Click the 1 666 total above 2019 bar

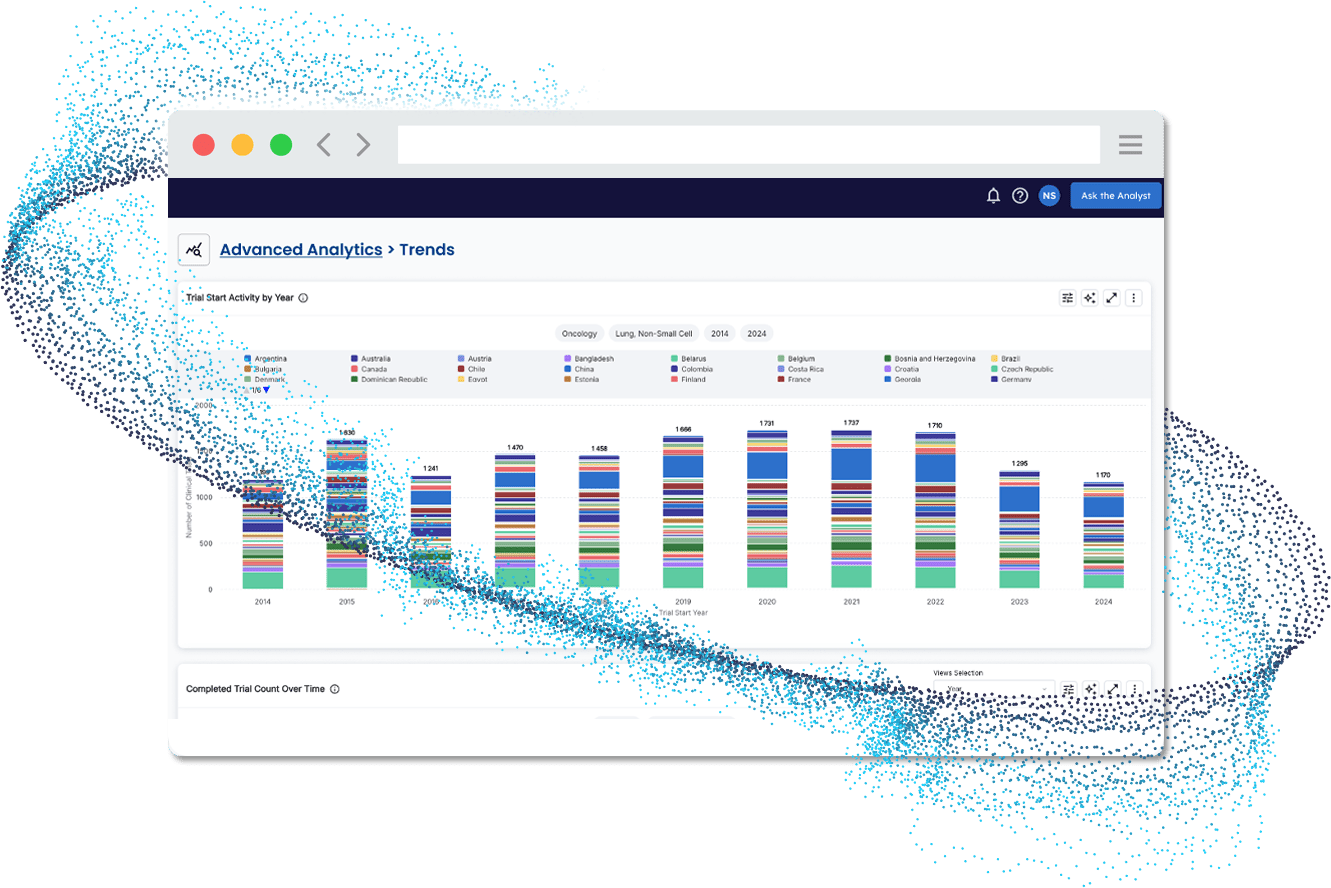683,429
